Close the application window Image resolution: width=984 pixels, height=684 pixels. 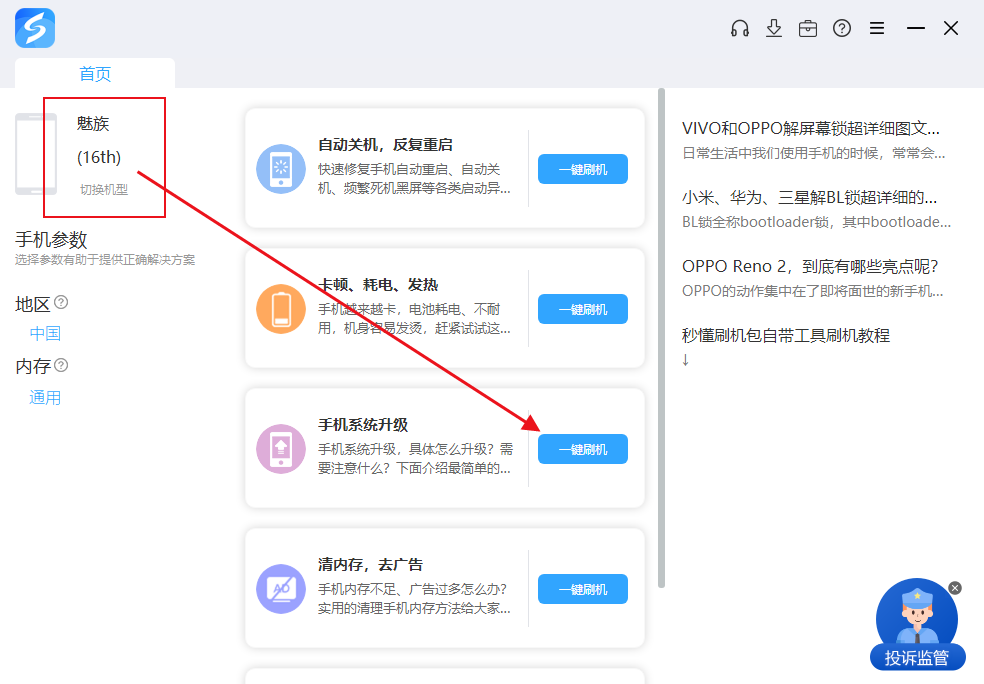951,28
